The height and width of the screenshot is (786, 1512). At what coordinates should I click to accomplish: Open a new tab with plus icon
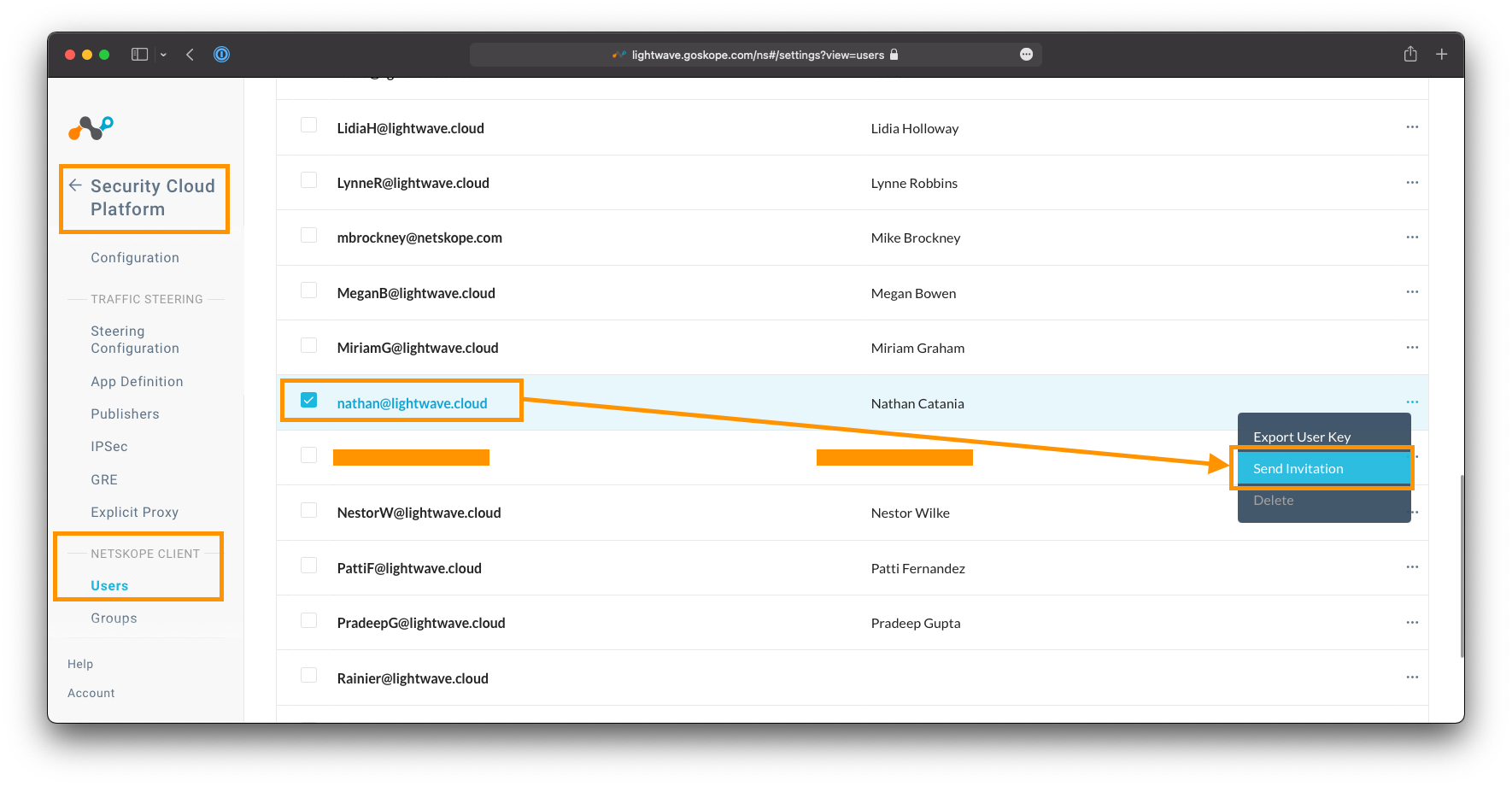point(1441,55)
